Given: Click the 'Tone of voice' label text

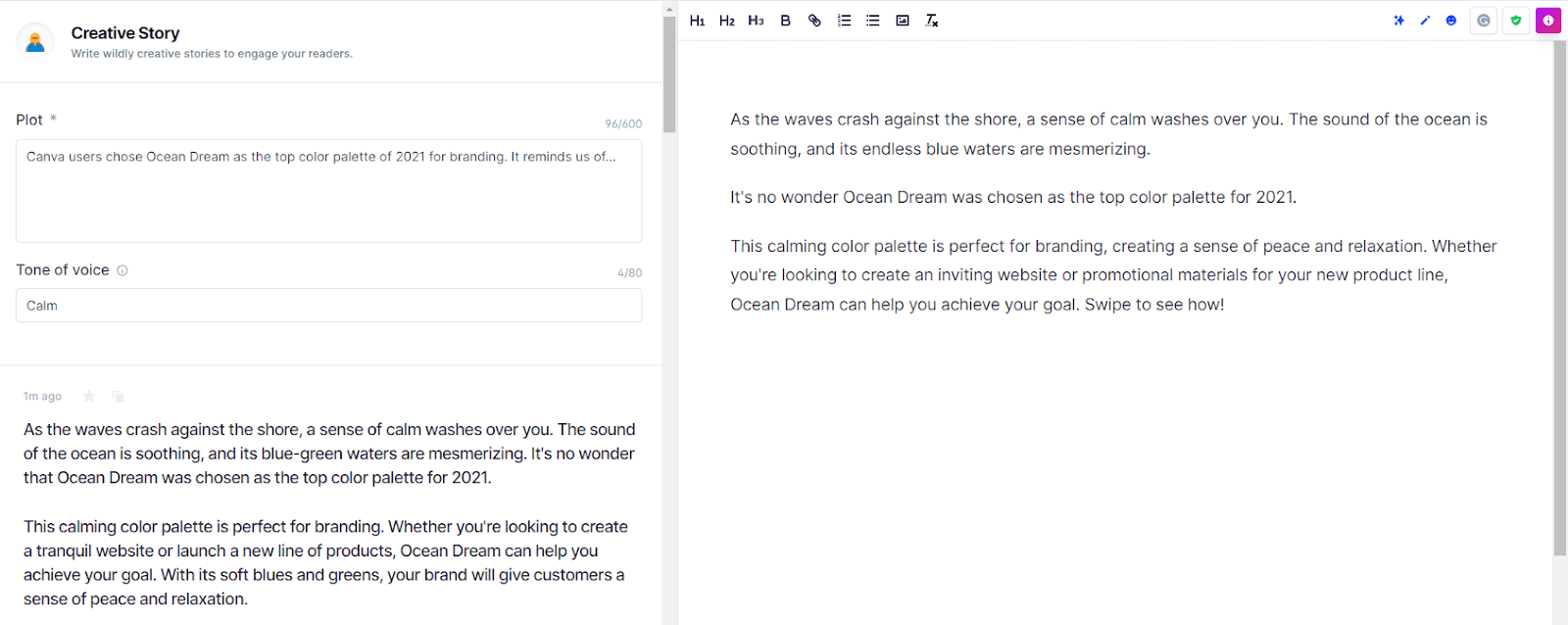Looking at the screenshot, I should [x=63, y=270].
